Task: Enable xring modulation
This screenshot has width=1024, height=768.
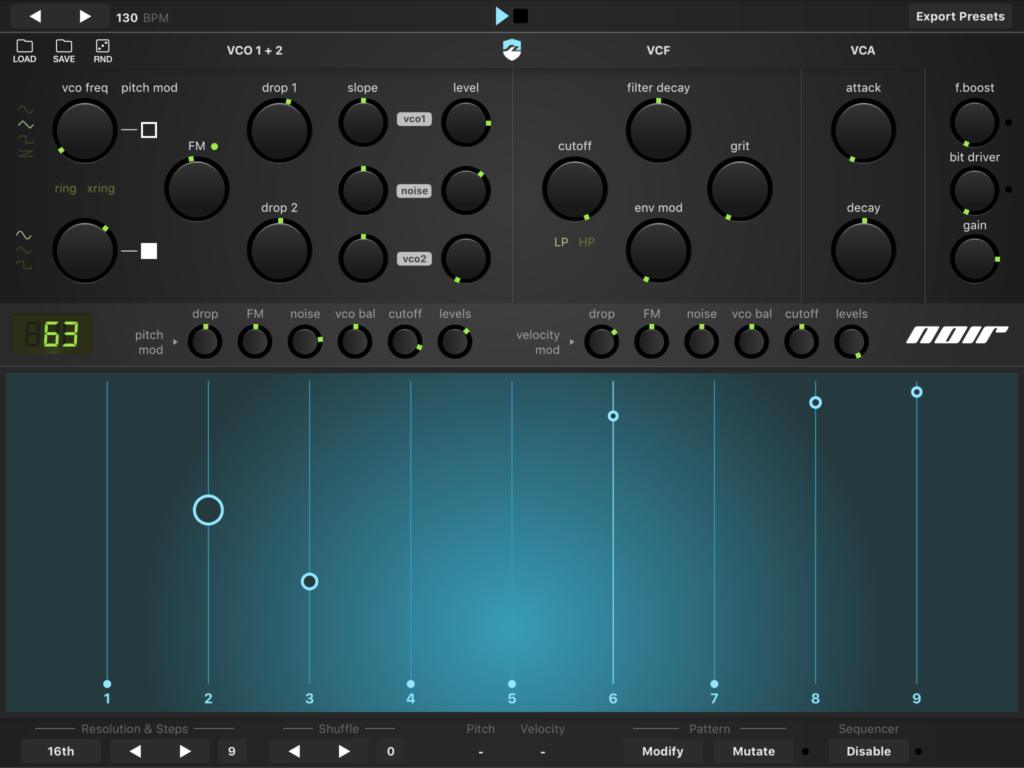Action: (x=101, y=188)
